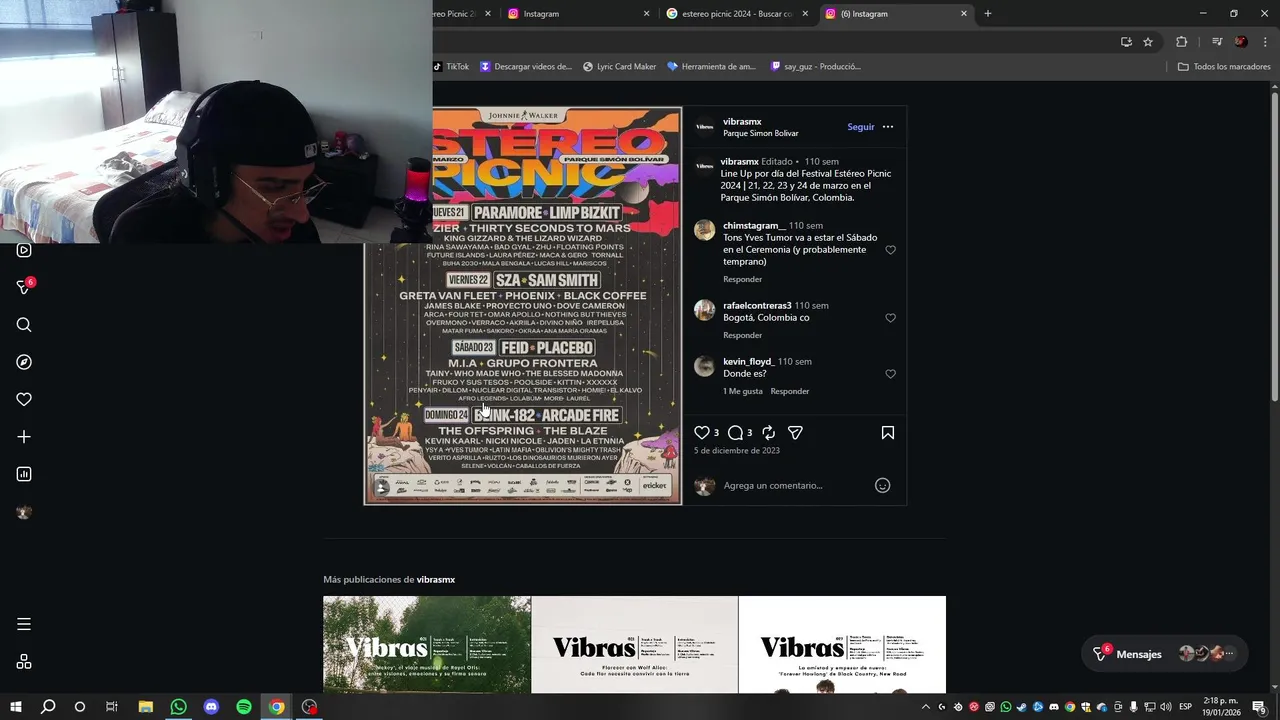Image resolution: width=1280 pixels, height=720 pixels.
Task: Open the chimstagram__ profile link
Action: tap(754, 226)
